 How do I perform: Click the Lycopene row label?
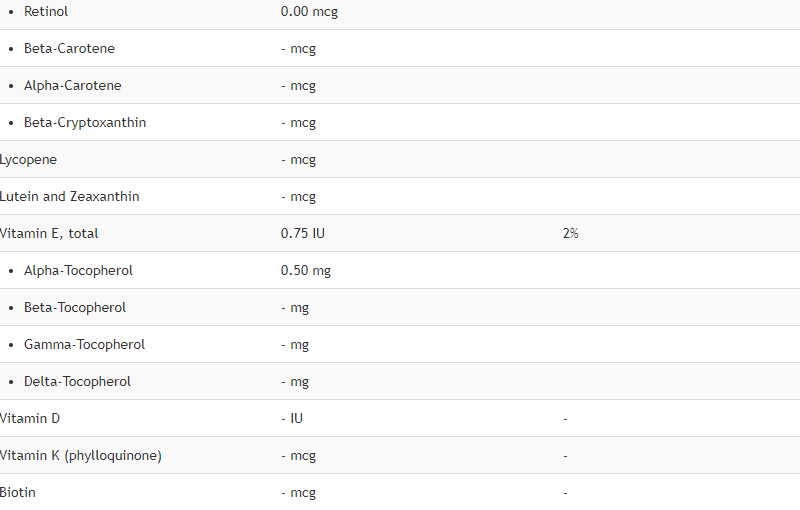[28, 160]
